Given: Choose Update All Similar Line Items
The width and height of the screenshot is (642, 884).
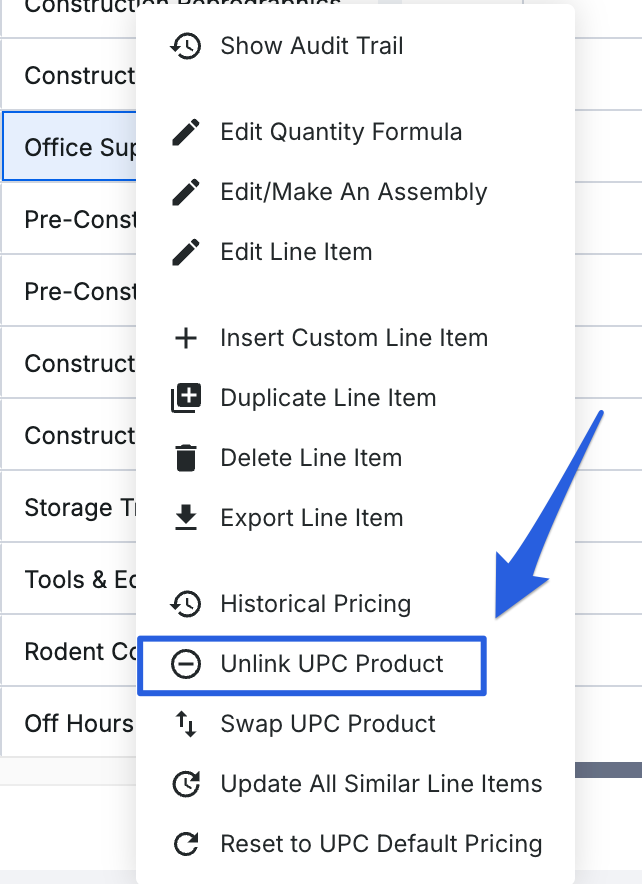Looking at the screenshot, I should 381,784.
